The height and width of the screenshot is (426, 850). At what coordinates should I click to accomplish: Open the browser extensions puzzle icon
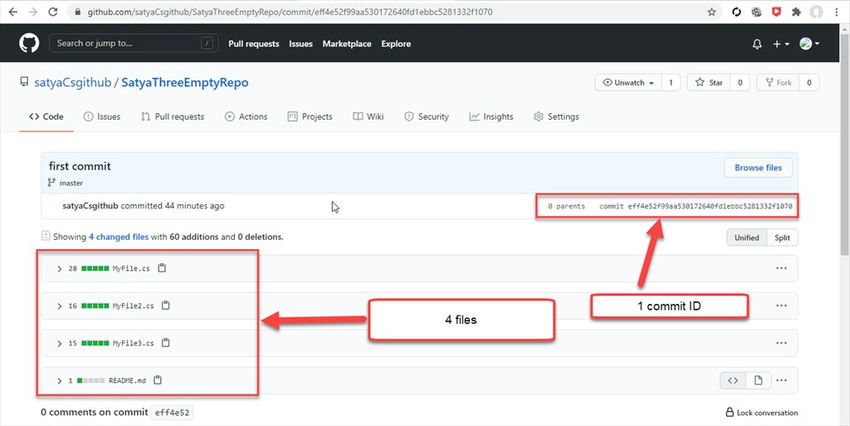tap(796, 12)
